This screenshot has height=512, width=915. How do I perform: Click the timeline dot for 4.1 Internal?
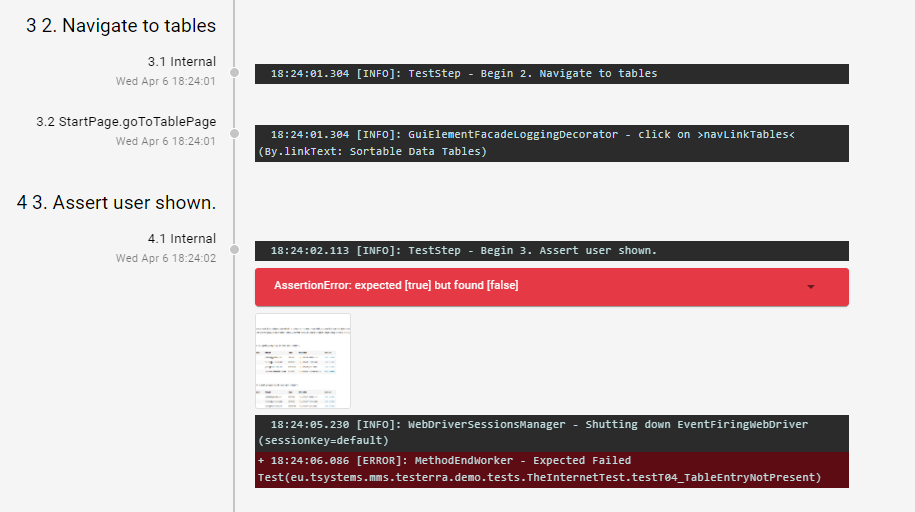[235, 250]
